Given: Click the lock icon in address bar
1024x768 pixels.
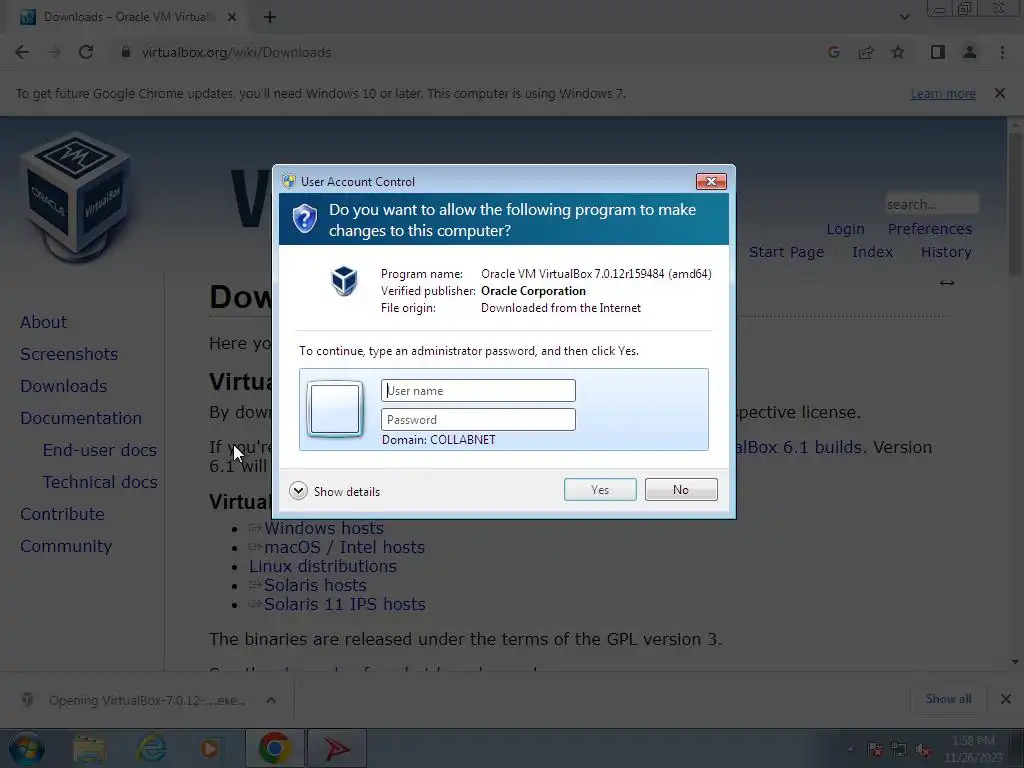Looking at the screenshot, I should pos(126,52).
